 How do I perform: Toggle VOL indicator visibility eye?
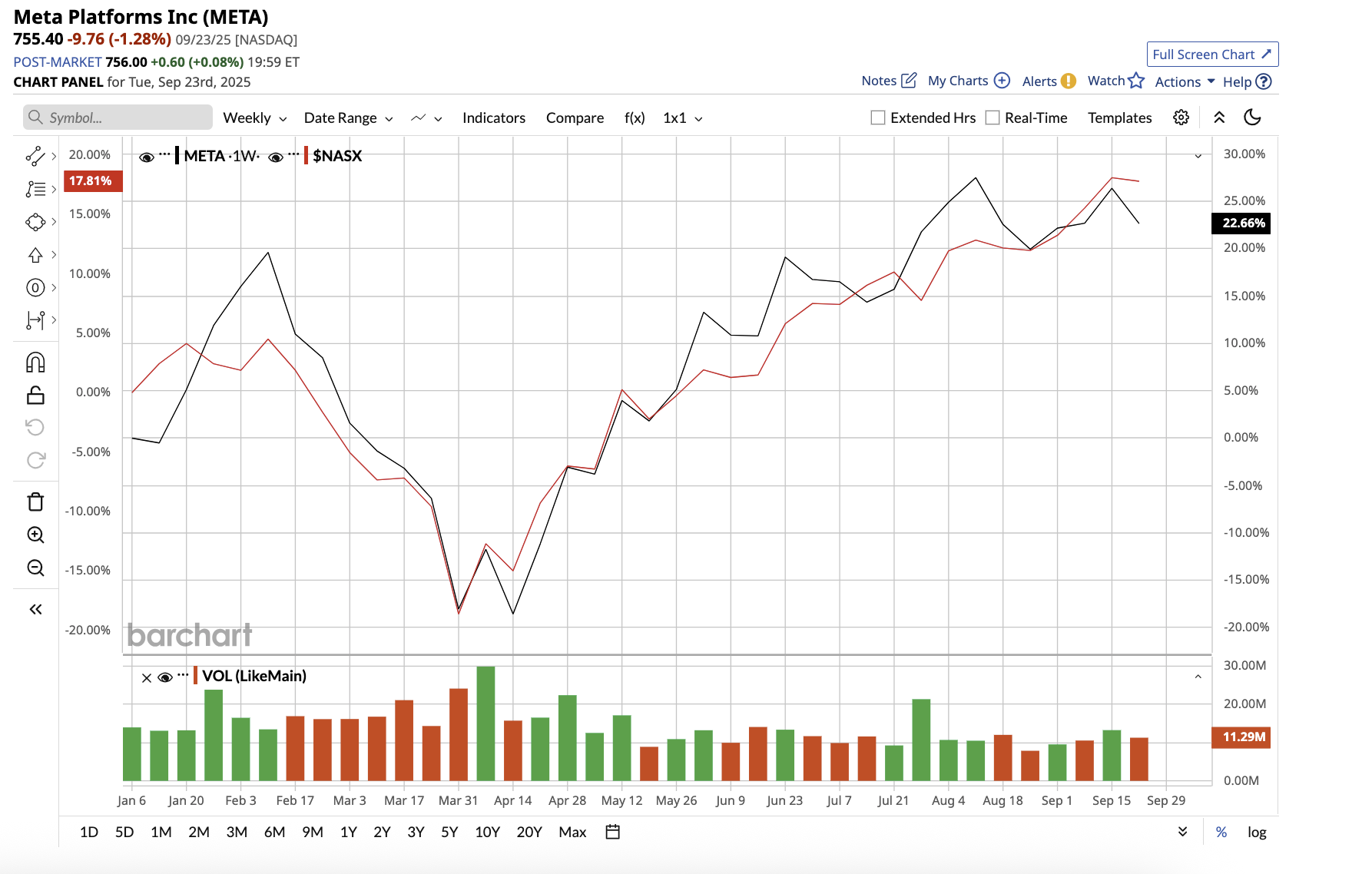[165, 677]
